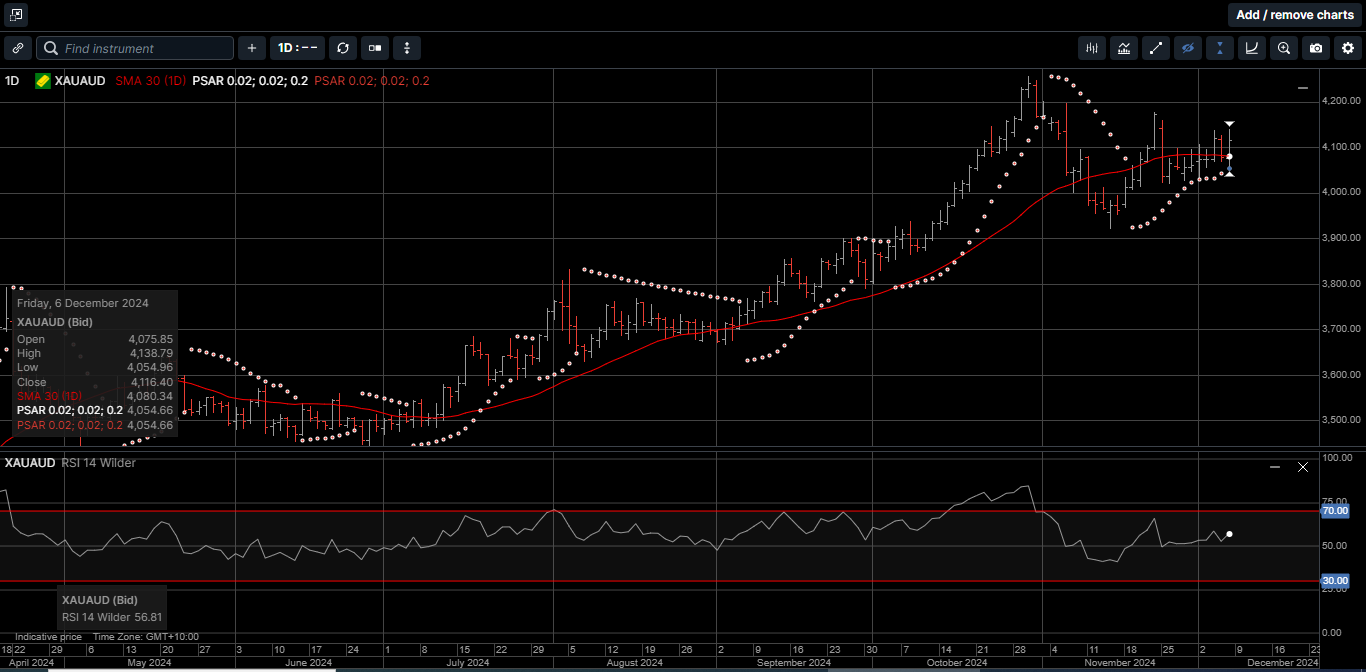Select the chart statistics icon
1366x672 pixels.
click(1123, 48)
